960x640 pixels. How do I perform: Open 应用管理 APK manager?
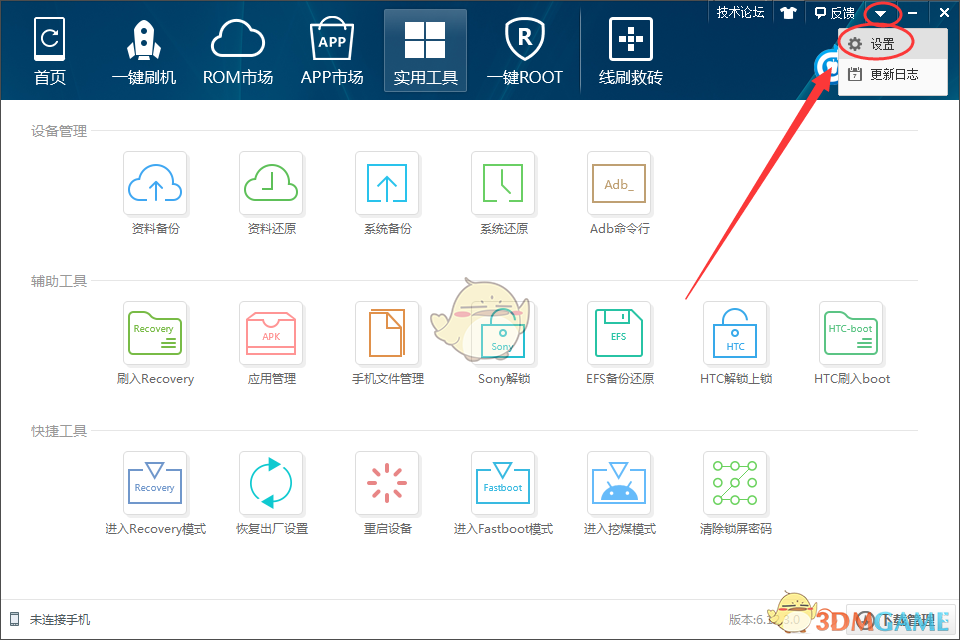[x=271, y=334]
